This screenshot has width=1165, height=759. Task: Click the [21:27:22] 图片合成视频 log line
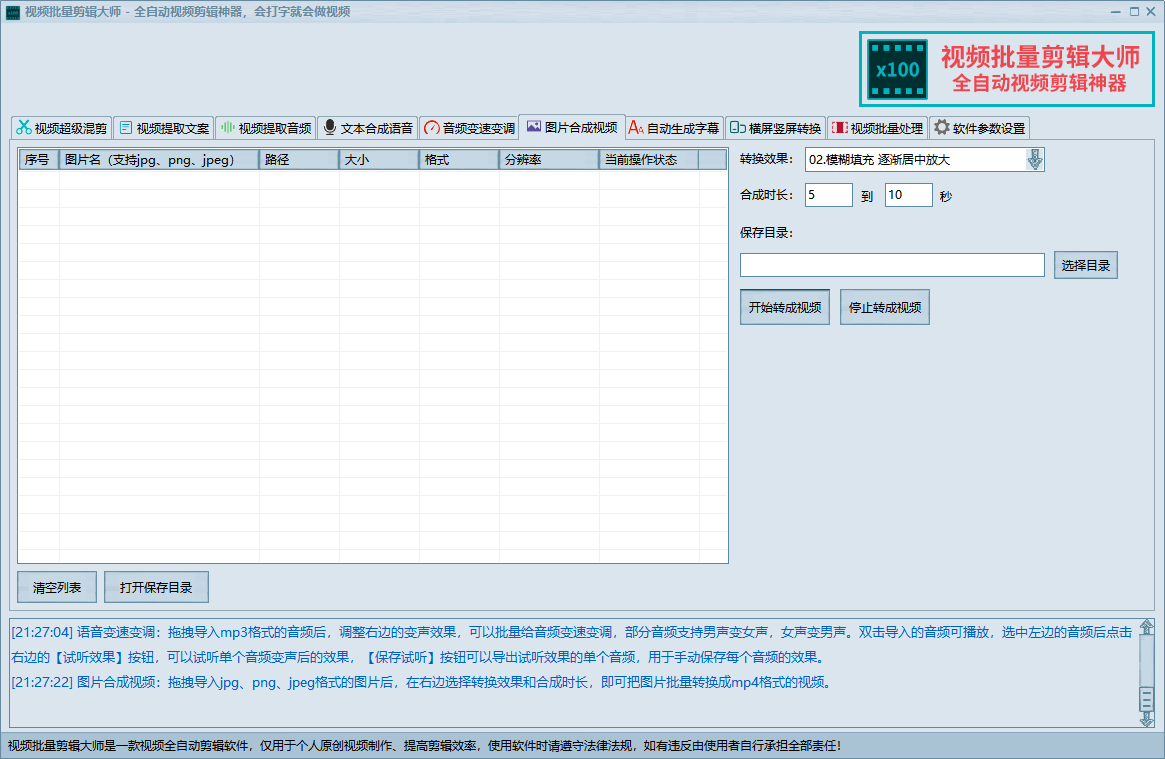point(421,682)
